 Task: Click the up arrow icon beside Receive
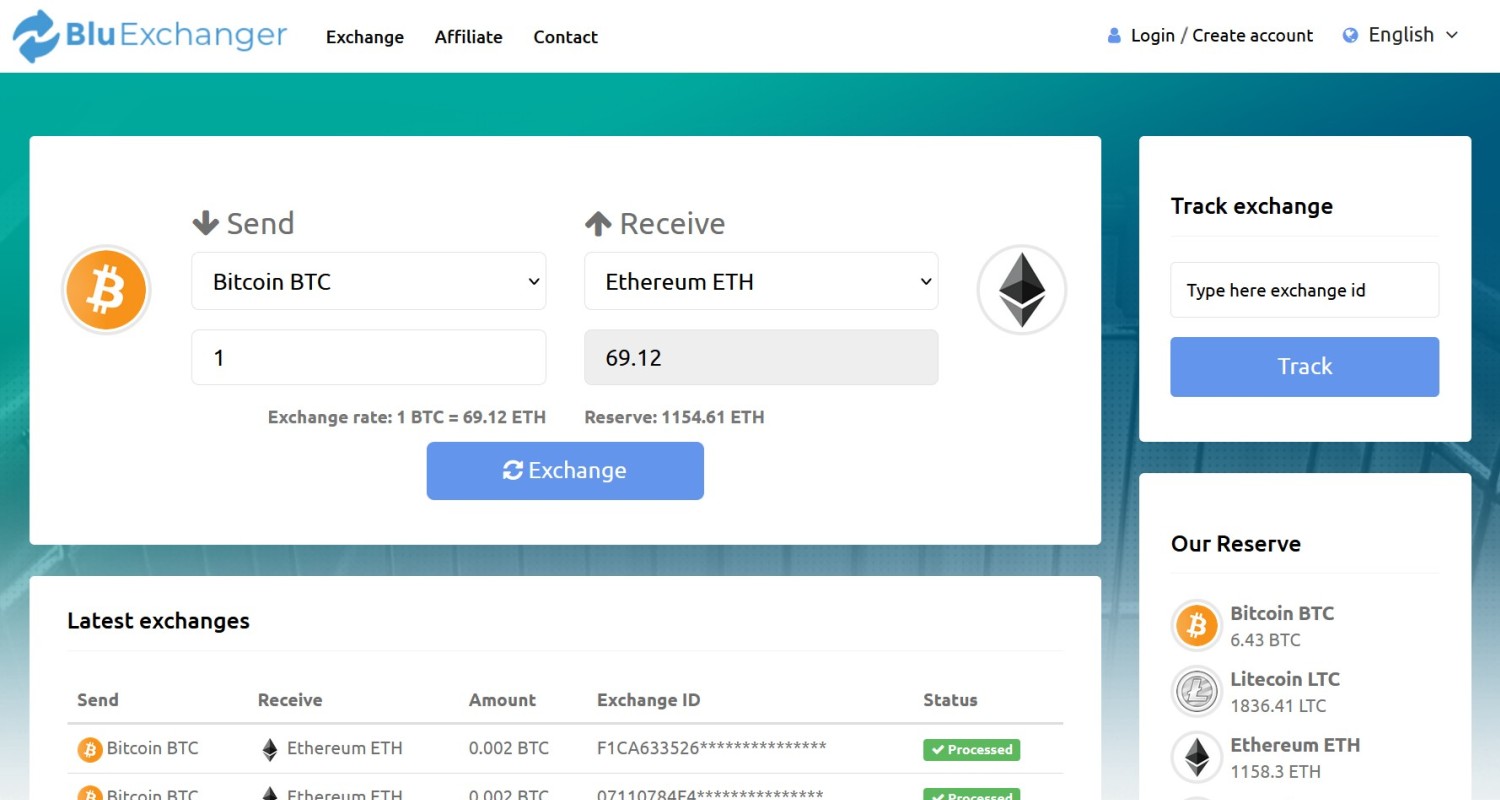point(598,223)
